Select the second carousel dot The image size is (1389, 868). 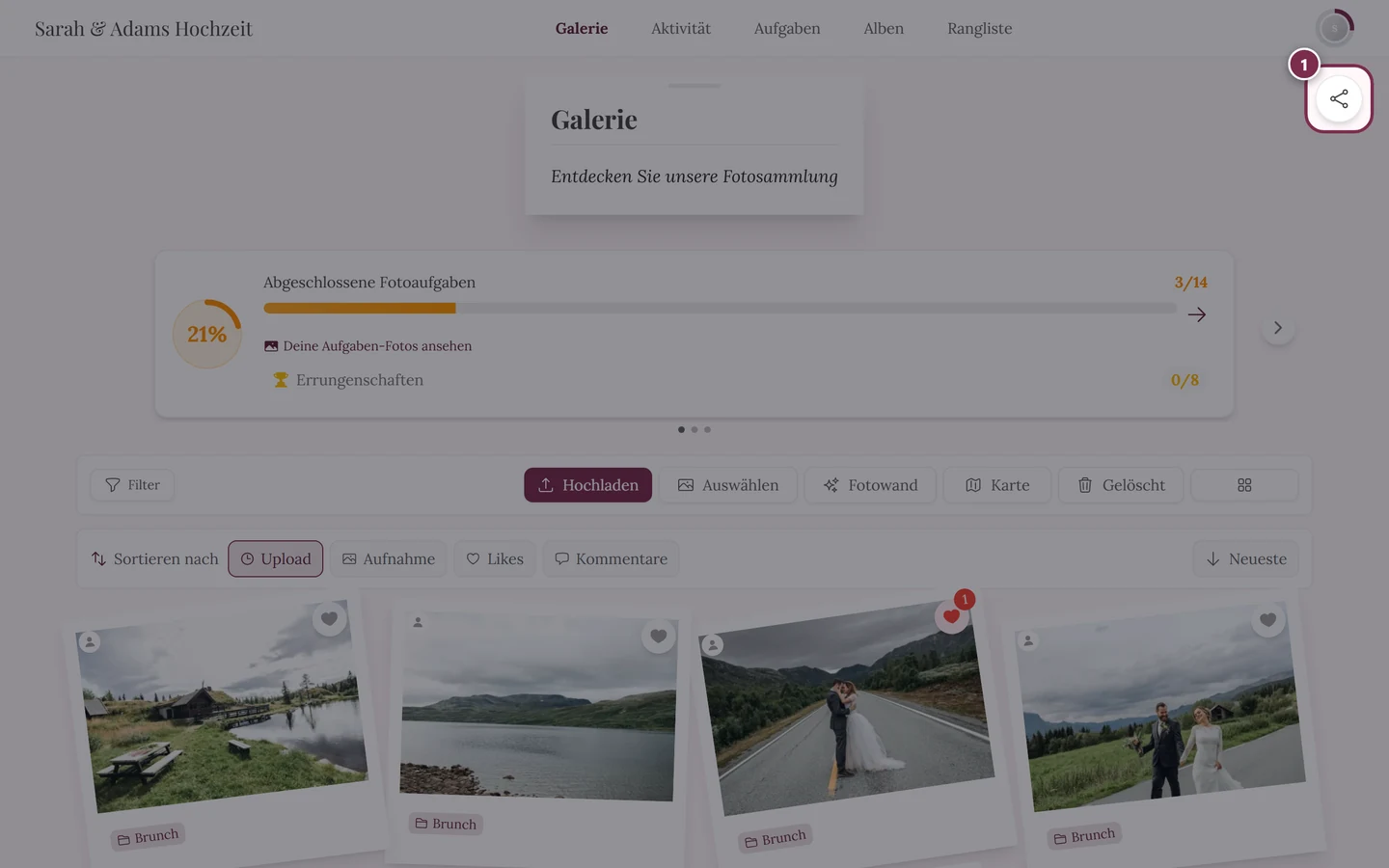click(694, 430)
